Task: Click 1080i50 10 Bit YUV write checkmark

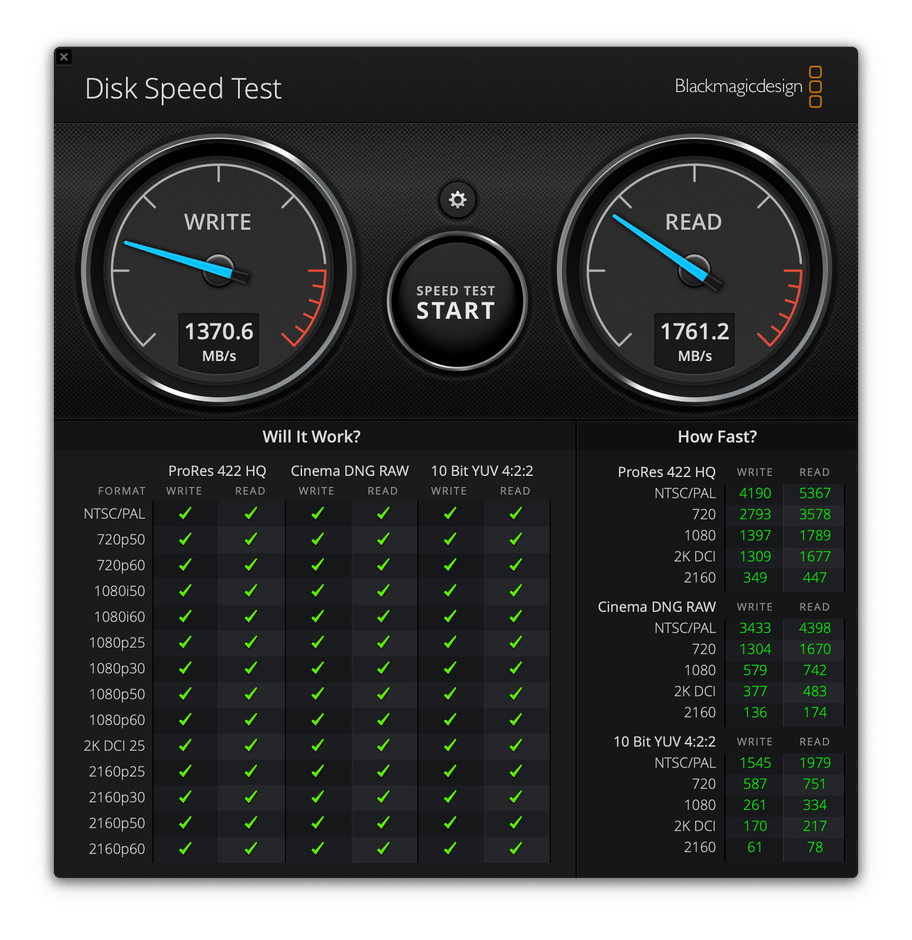Action: click(x=449, y=591)
